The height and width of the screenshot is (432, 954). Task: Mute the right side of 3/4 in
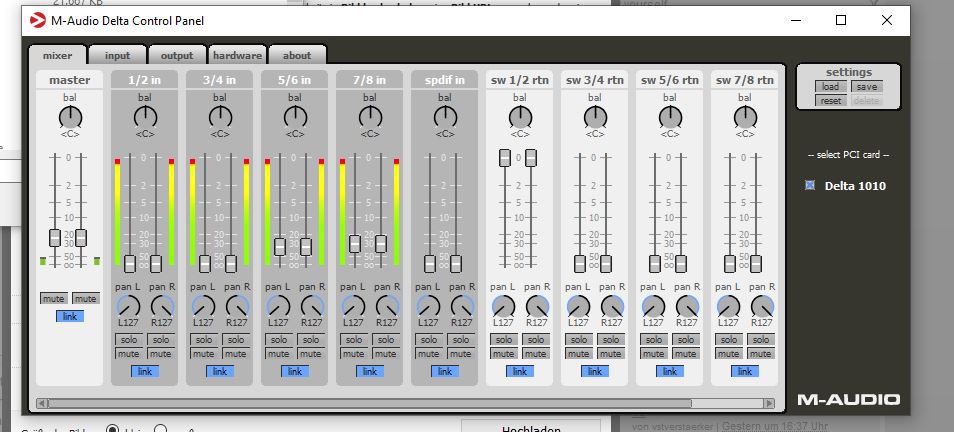coord(235,354)
